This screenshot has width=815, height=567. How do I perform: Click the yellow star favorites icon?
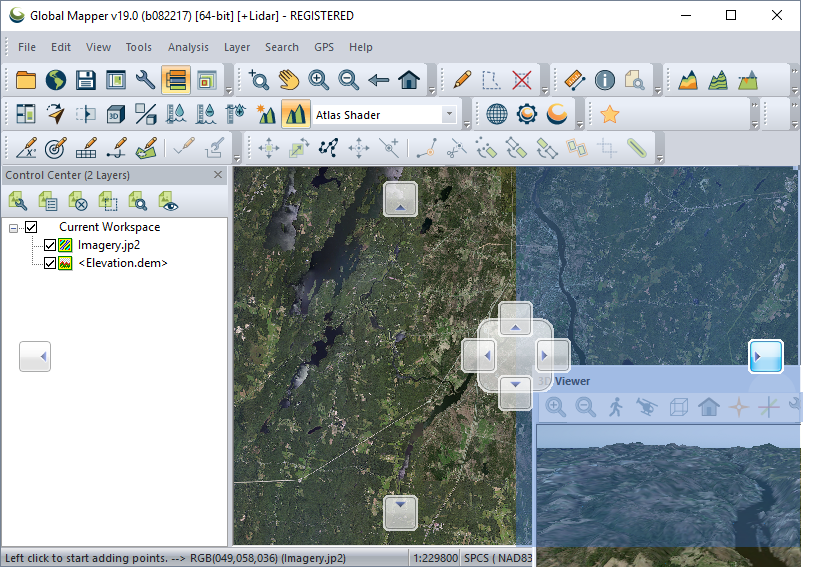[x=609, y=114]
